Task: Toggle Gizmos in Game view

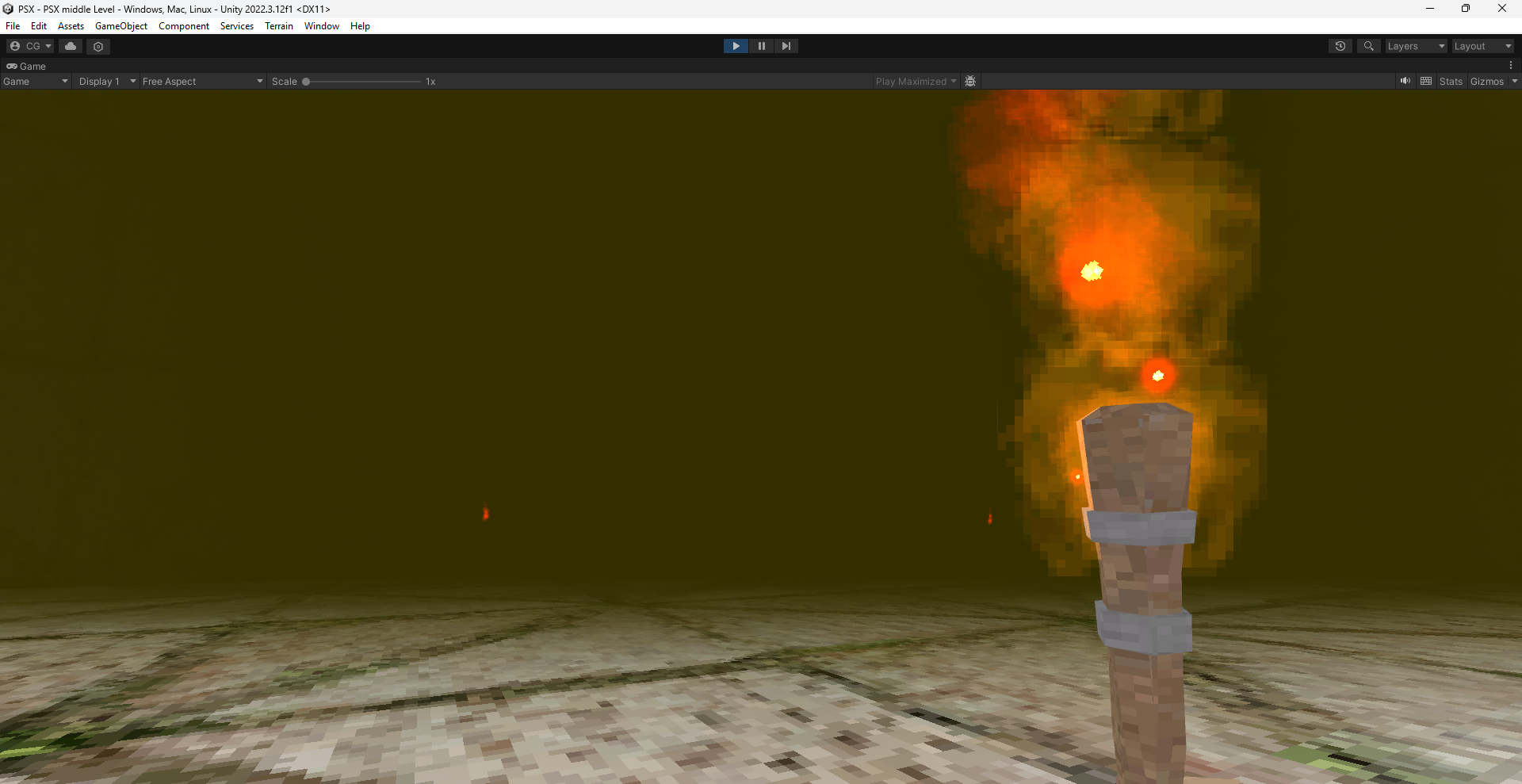Action: pyautogui.click(x=1486, y=81)
